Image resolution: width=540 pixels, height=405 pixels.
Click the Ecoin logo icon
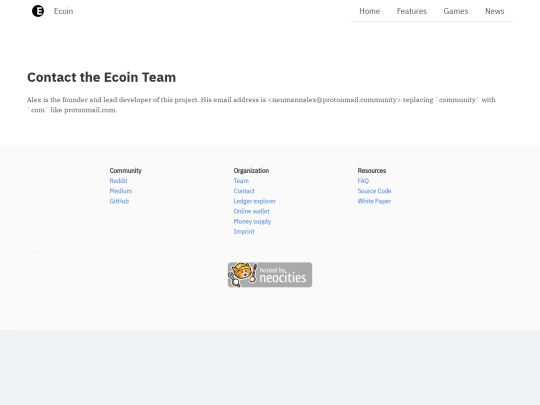pyautogui.click(x=38, y=11)
